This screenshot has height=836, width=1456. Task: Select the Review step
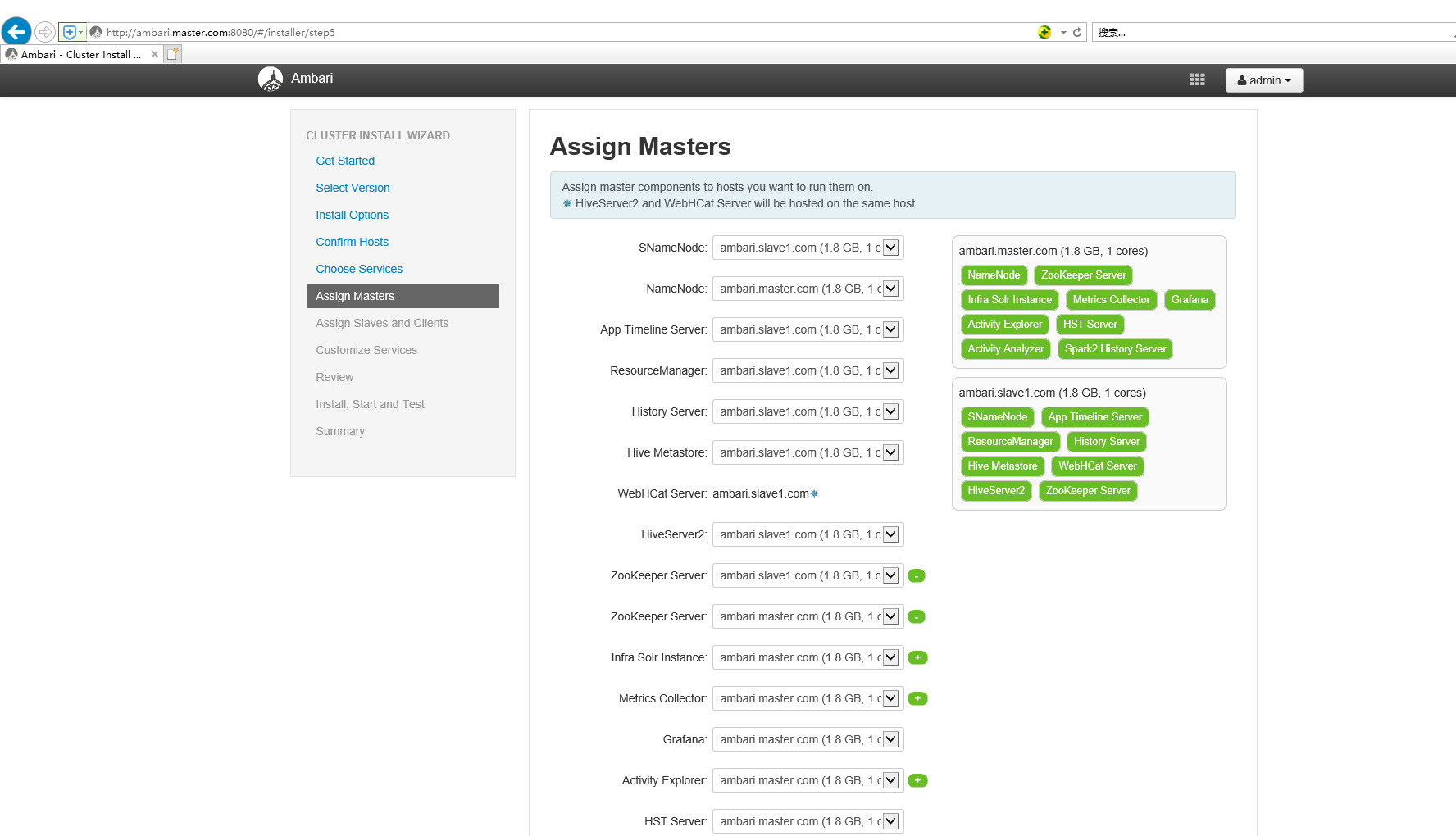[x=334, y=377]
